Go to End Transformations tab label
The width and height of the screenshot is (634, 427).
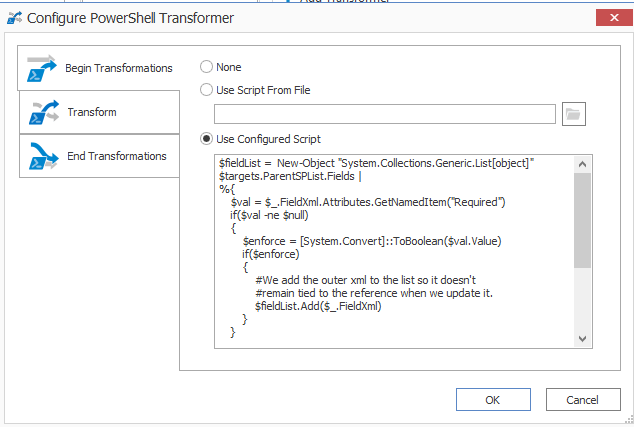point(116,156)
